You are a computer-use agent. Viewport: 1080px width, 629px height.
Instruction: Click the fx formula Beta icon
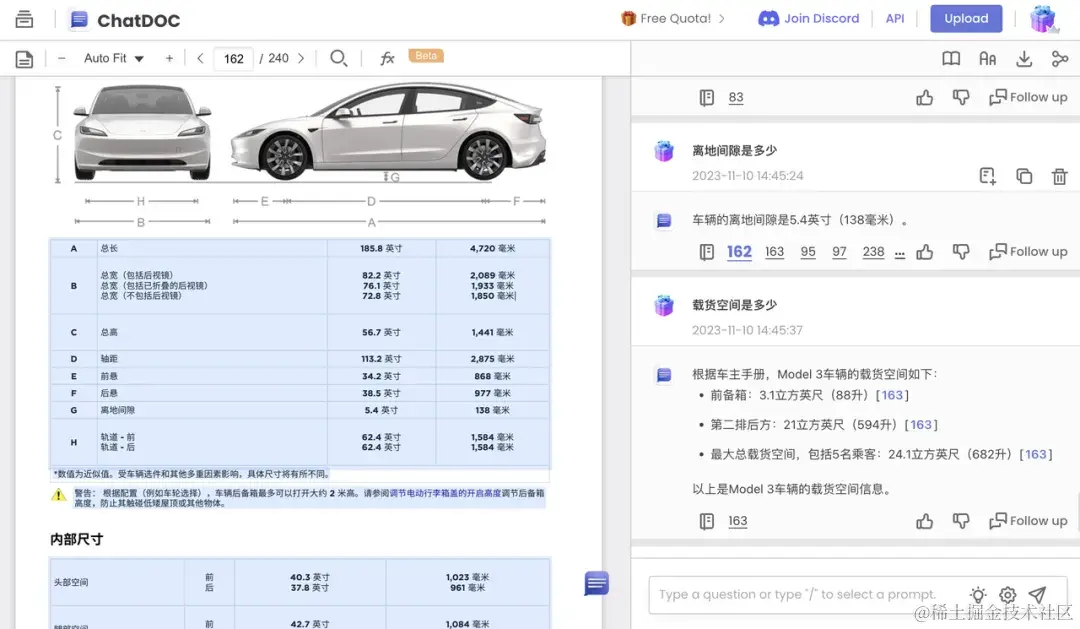pos(387,58)
